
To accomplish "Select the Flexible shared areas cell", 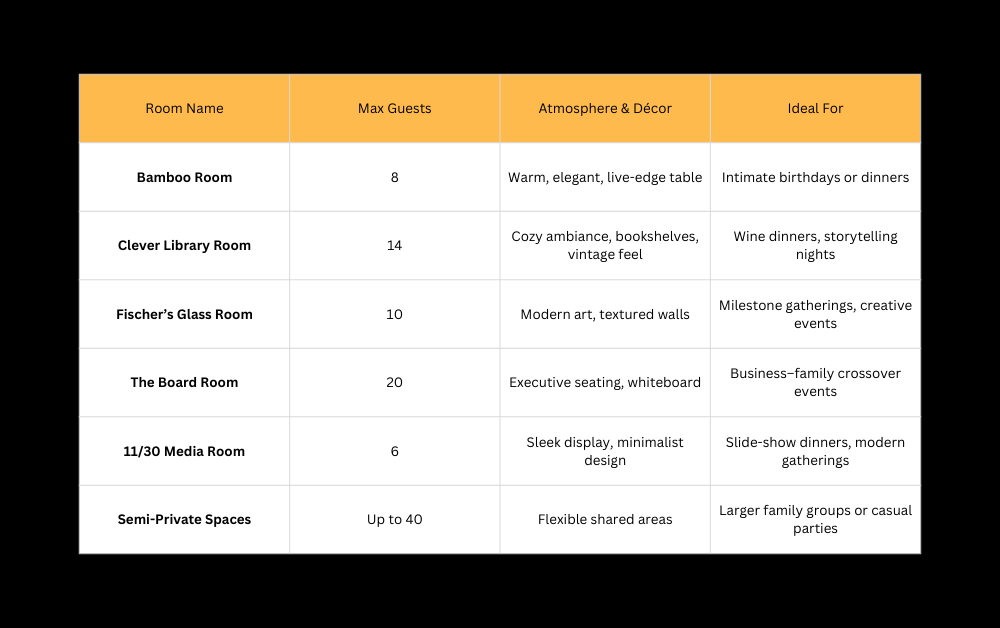I will click(x=605, y=519).
